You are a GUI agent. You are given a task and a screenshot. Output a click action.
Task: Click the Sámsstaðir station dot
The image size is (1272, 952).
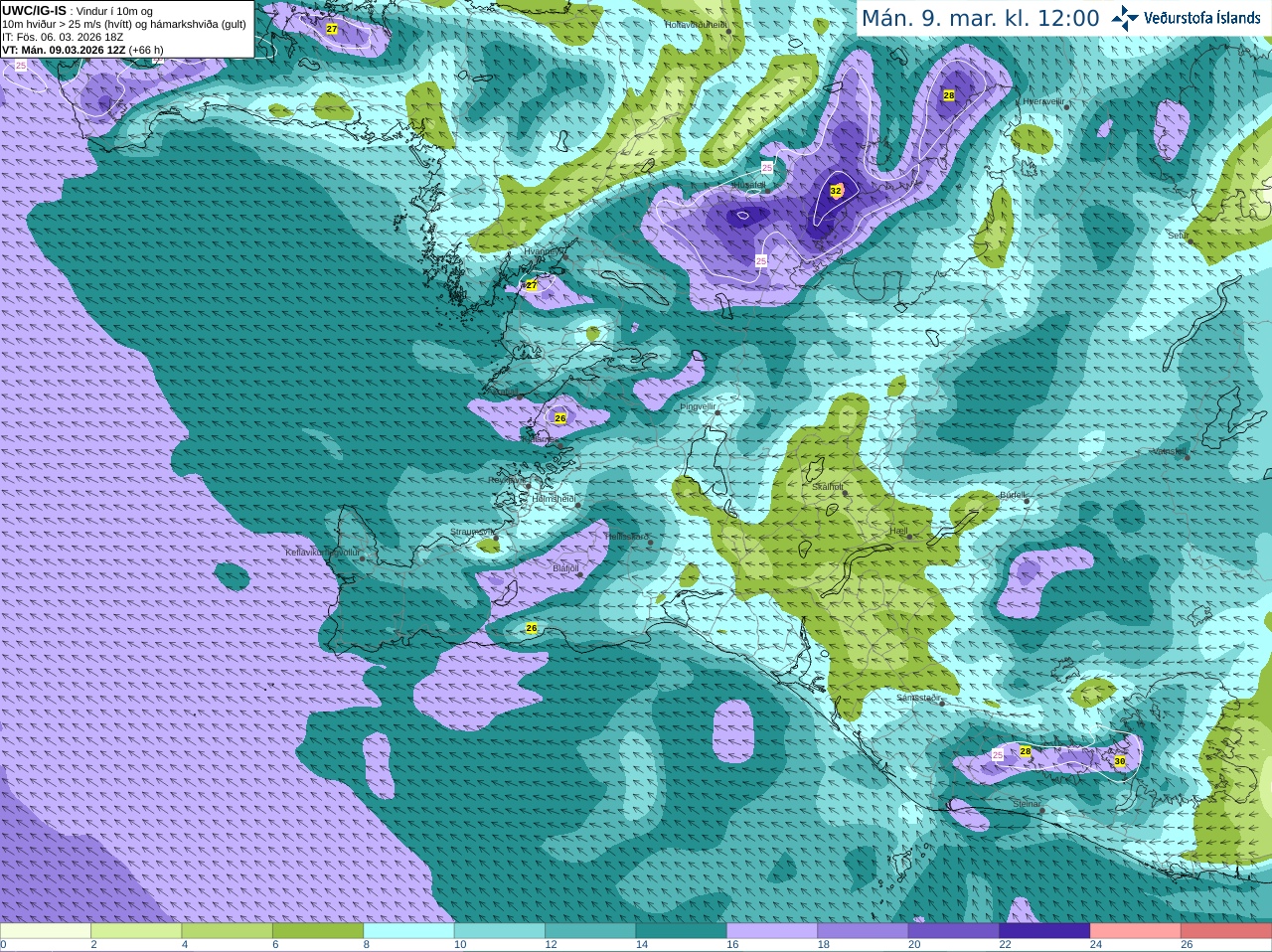click(942, 704)
